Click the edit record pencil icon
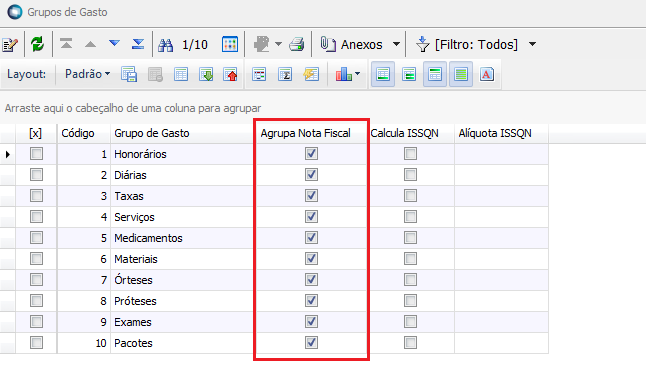The height and width of the screenshot is (382, 646). tap(10, 44)
